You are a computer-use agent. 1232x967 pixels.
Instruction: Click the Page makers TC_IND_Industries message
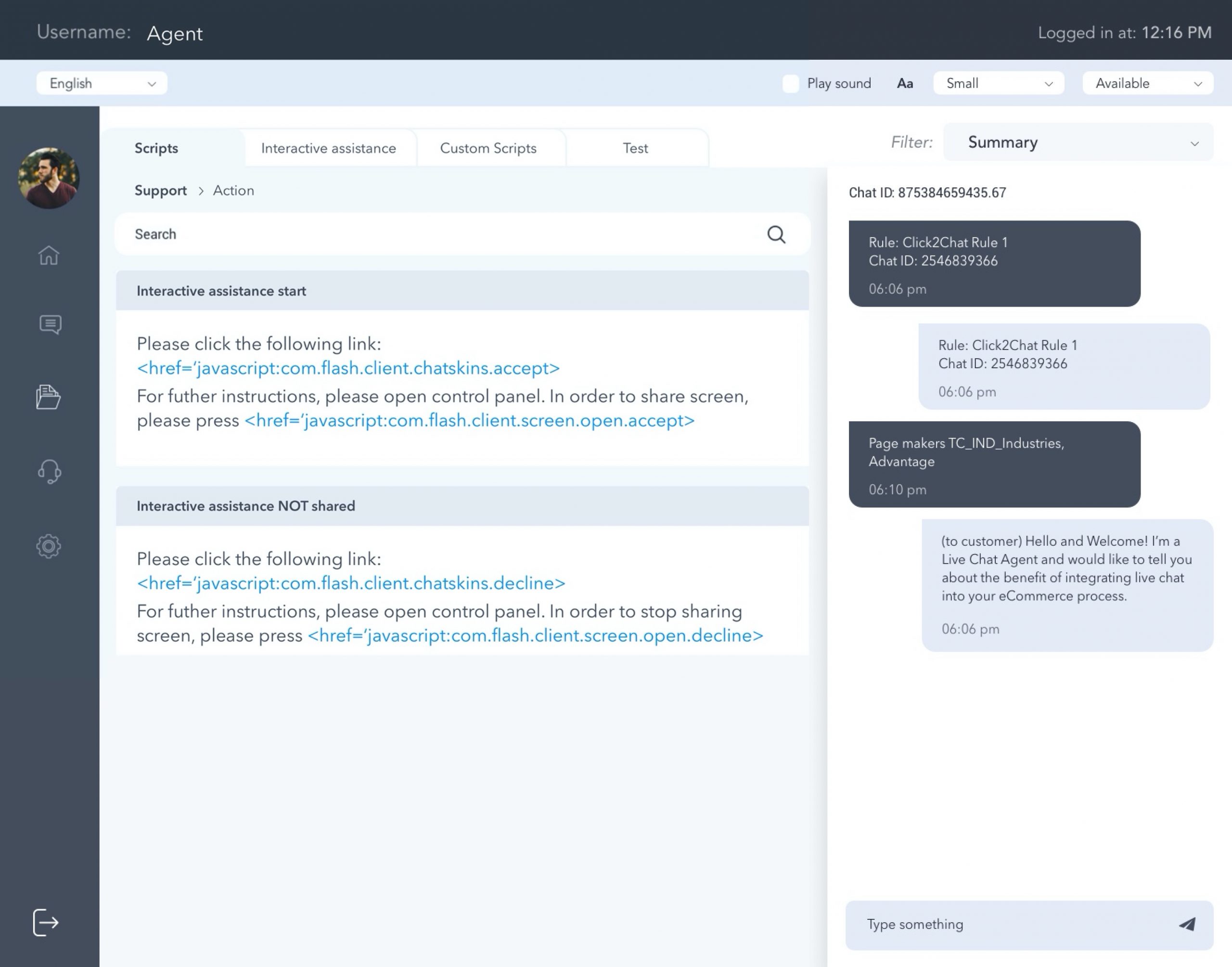coord(994,464)
